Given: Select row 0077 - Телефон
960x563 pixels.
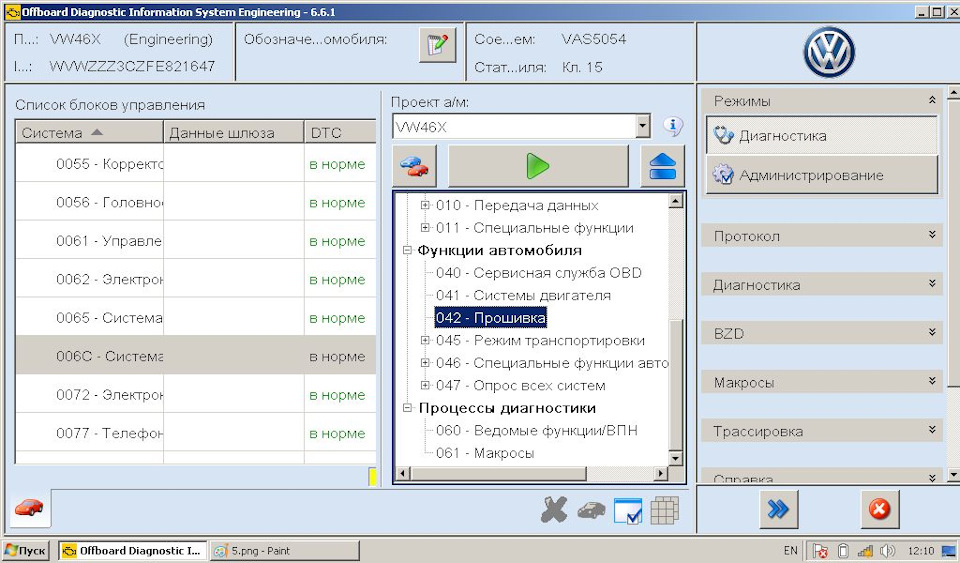Looking at the screenshot, I should pos(196,433).
